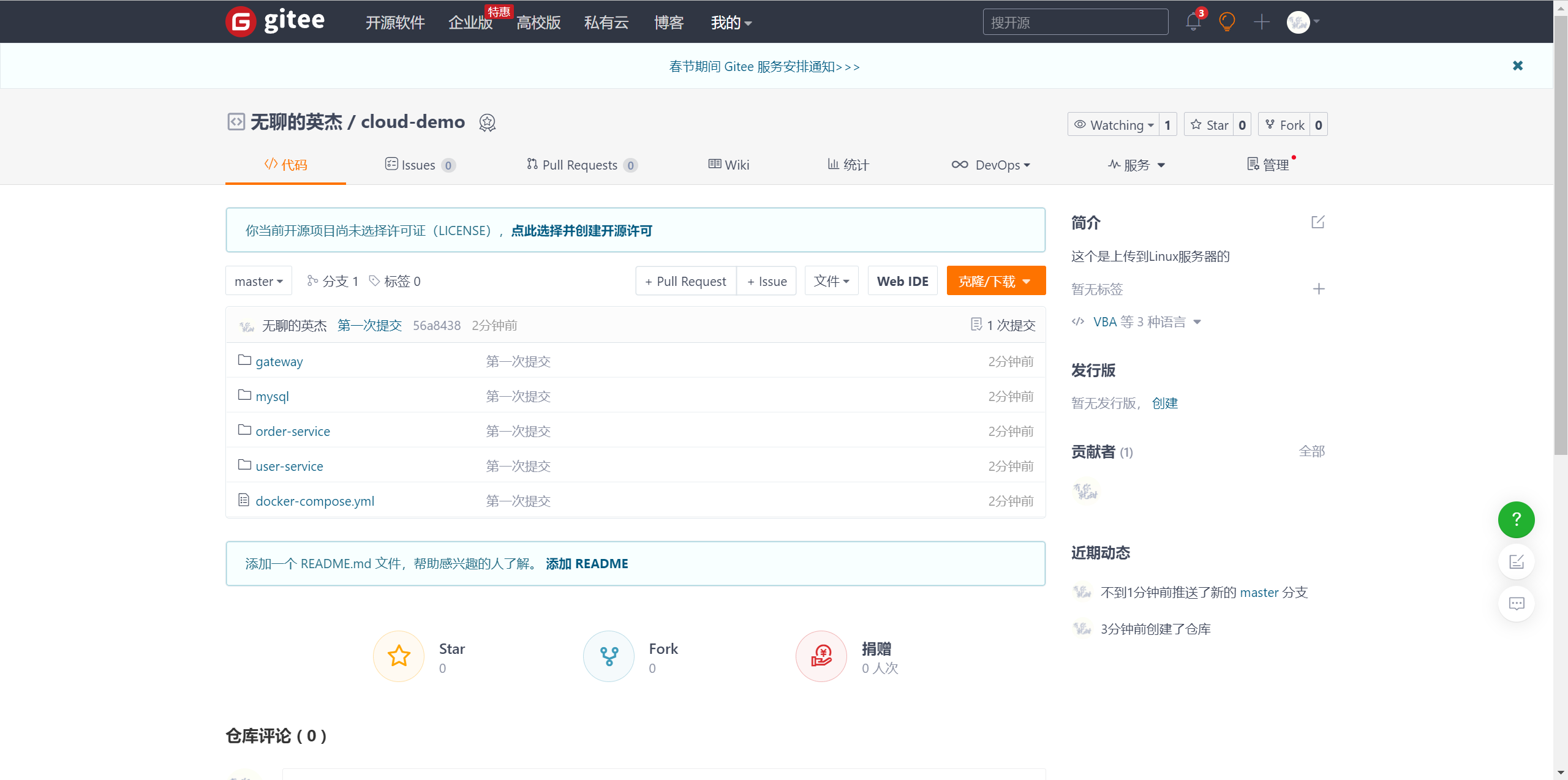The width and height of the screenshot is (1568, 780).
Task: Add a tag with plus icon near 暂无标签
Action: [x=1319, y=289]
